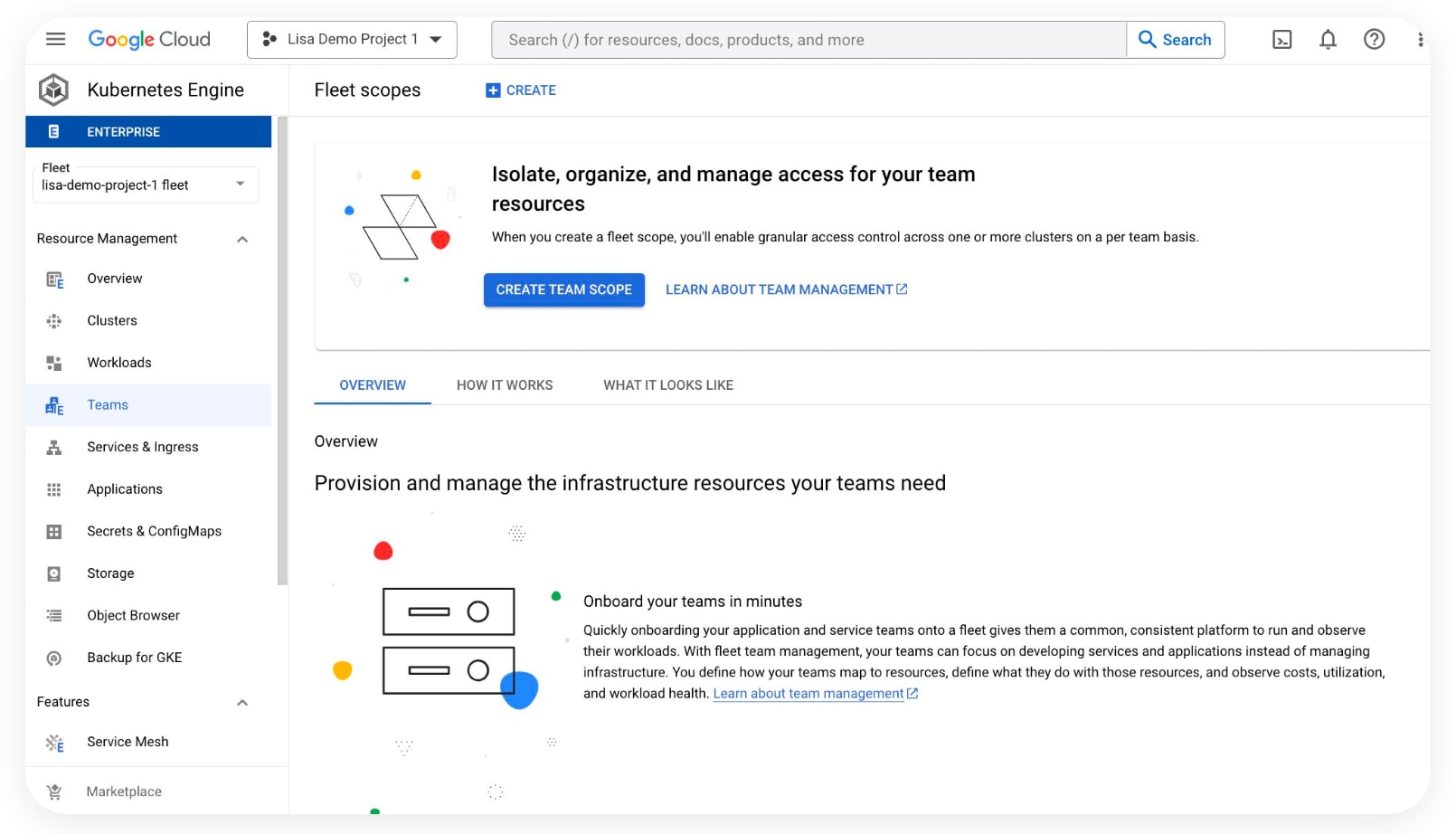Image resolution: width=1456 pixels, height=834 pixels.
Task: Click the Secrets & ConfigMaps icon
Action: 54,532
